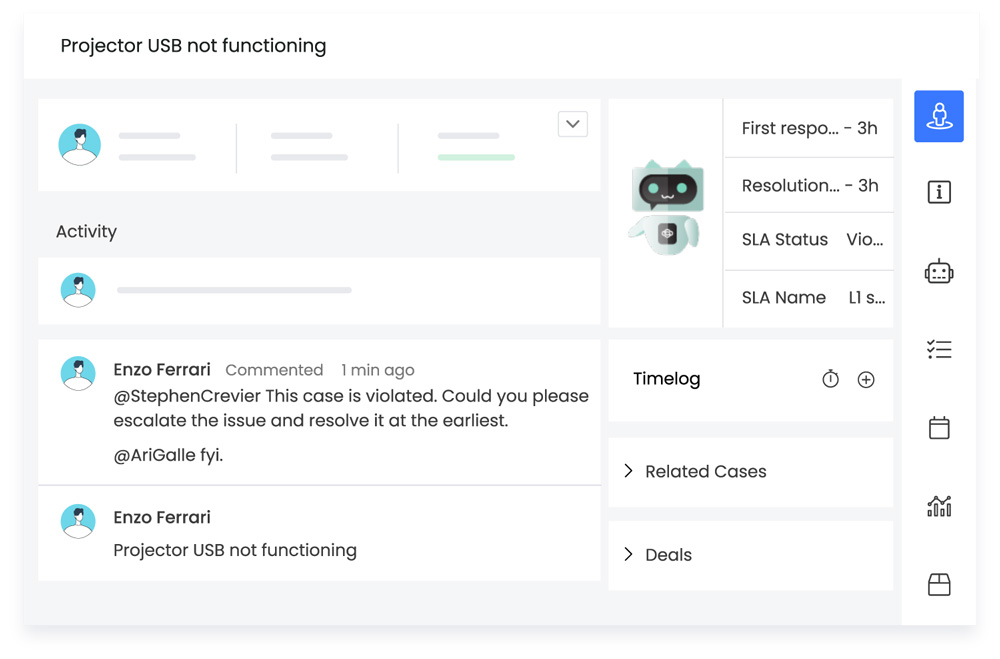This screenshot has width=1000, height=659.
Task: Expand the case details dropdown arrow
Action: (x=572, y=124)
